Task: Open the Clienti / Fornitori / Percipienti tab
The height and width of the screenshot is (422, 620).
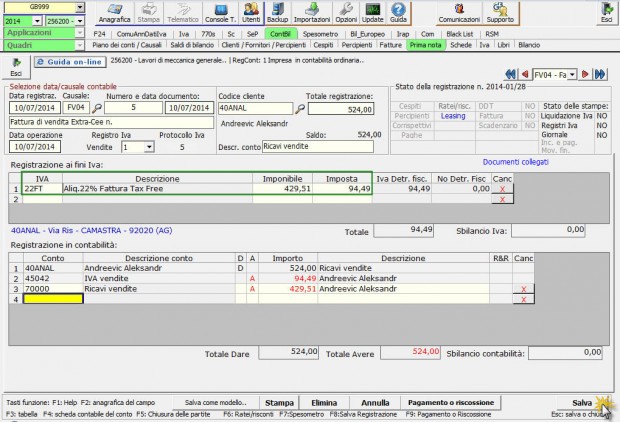Action: click(264, 45)
